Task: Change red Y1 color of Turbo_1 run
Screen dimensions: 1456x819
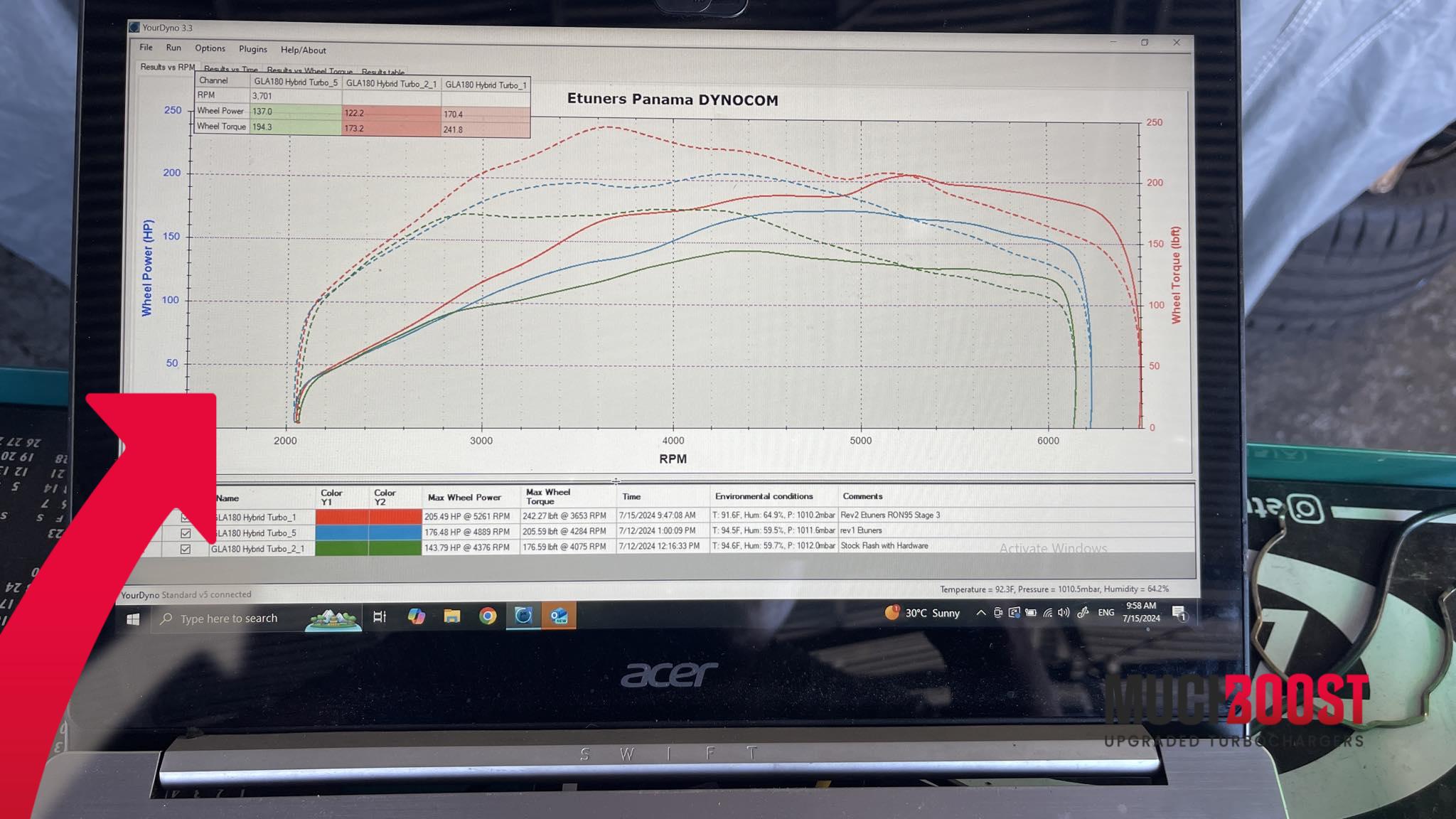Action: [342, 516]
